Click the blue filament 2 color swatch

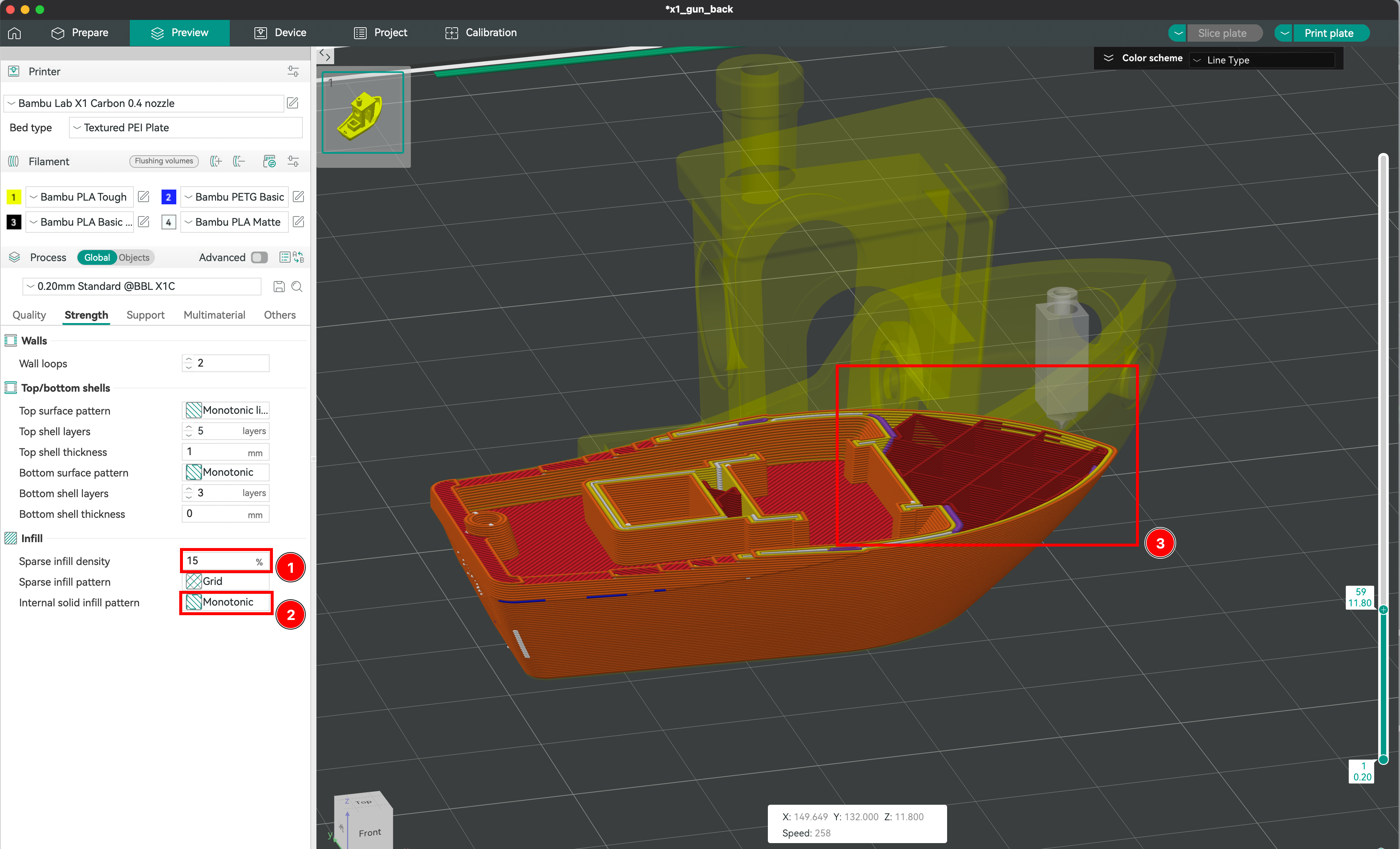(x=168, y=197)
